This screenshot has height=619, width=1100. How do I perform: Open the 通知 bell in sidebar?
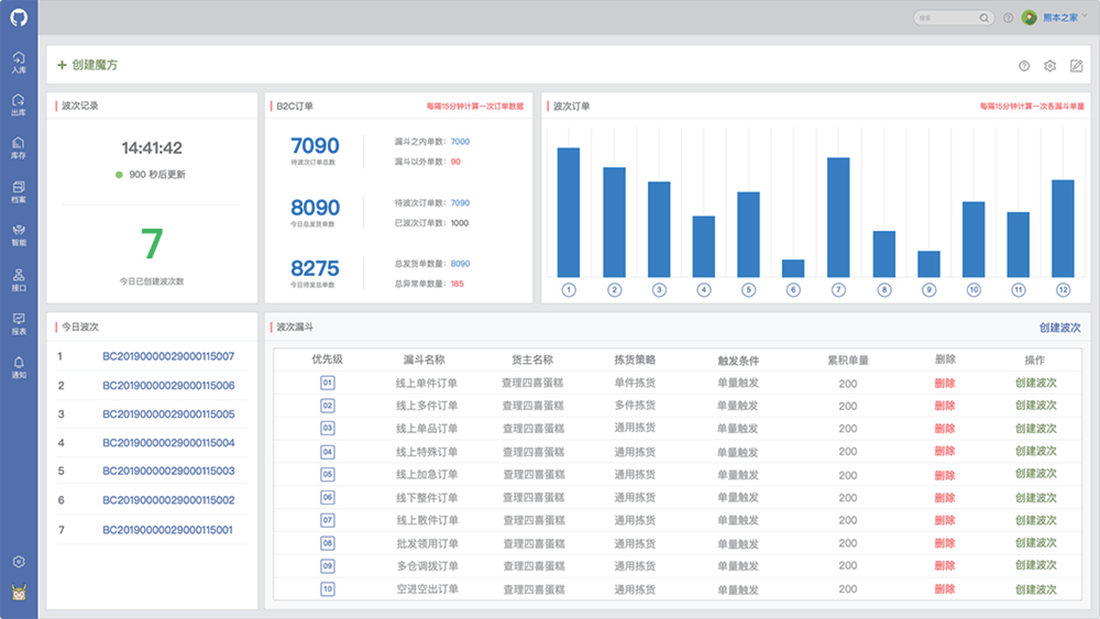point(19,367)
